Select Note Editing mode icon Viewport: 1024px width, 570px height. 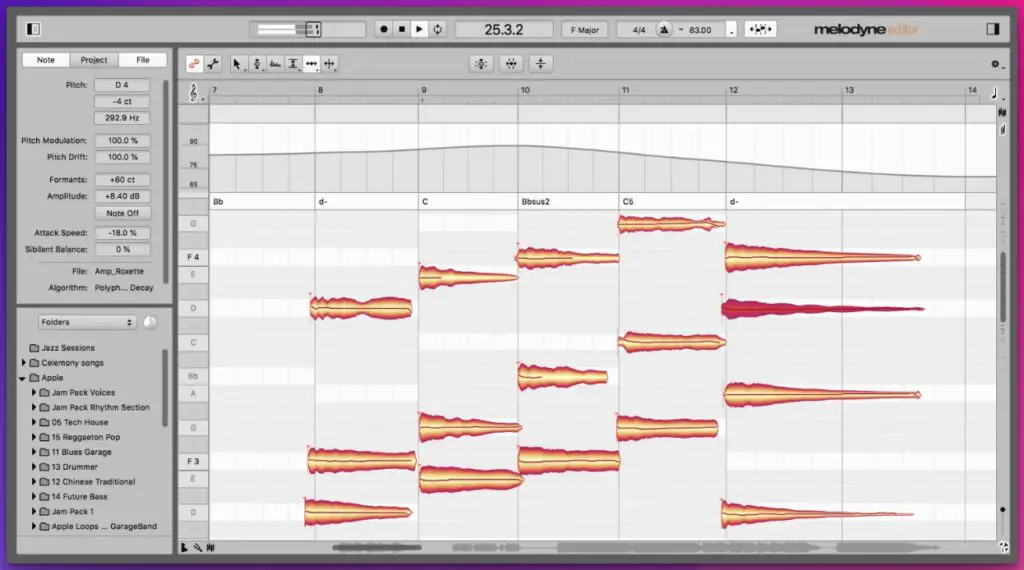click(x=194, y=63)
